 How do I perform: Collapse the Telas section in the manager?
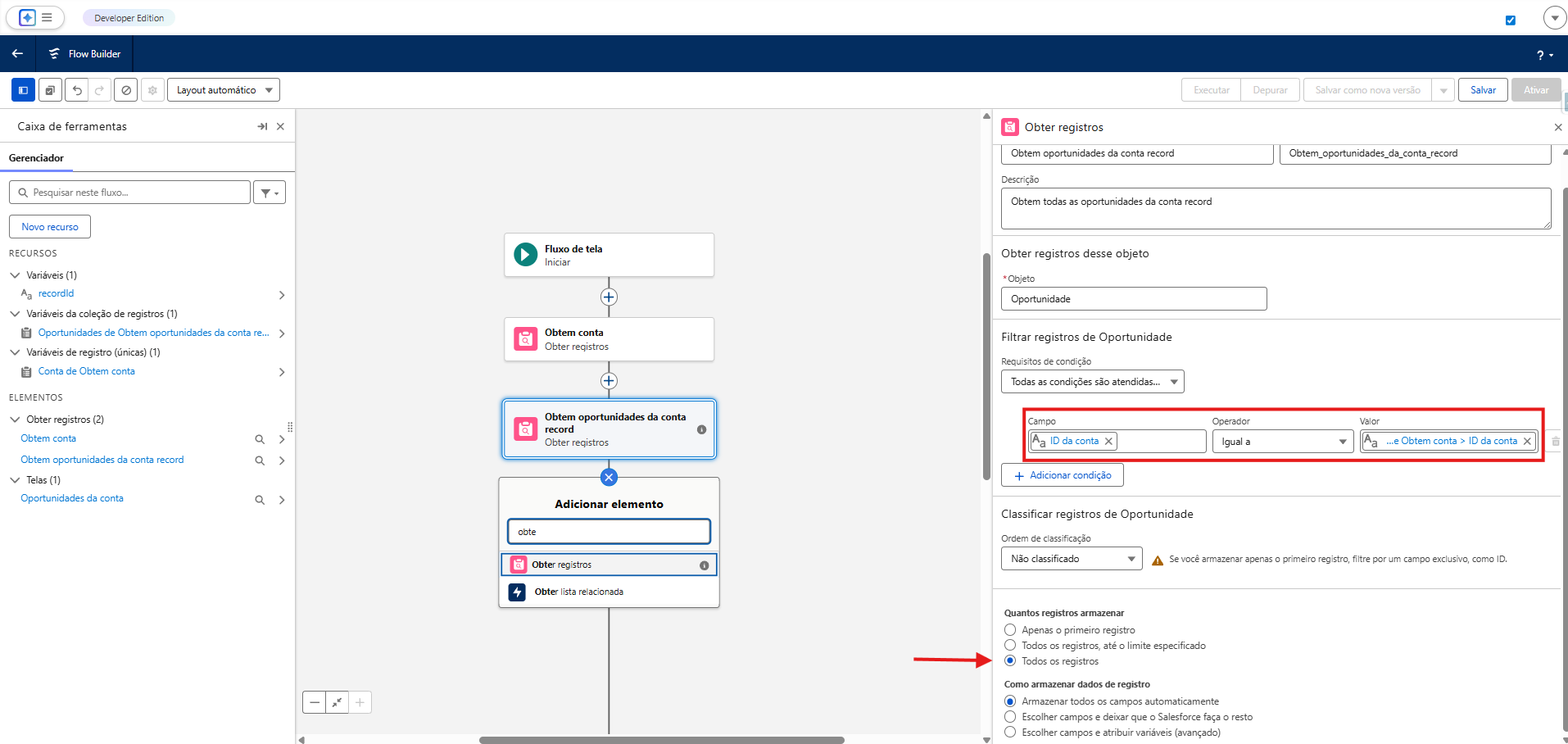14,479
